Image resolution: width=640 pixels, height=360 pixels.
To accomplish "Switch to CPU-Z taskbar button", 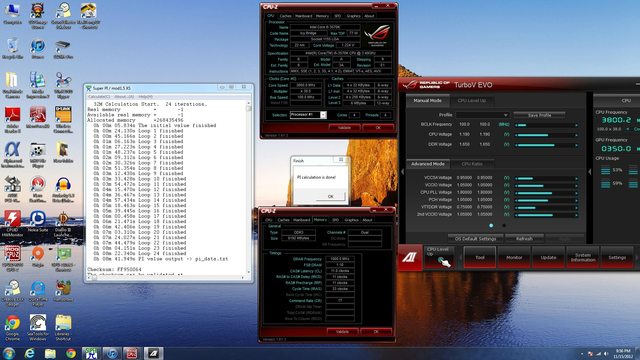I will 132,353.
